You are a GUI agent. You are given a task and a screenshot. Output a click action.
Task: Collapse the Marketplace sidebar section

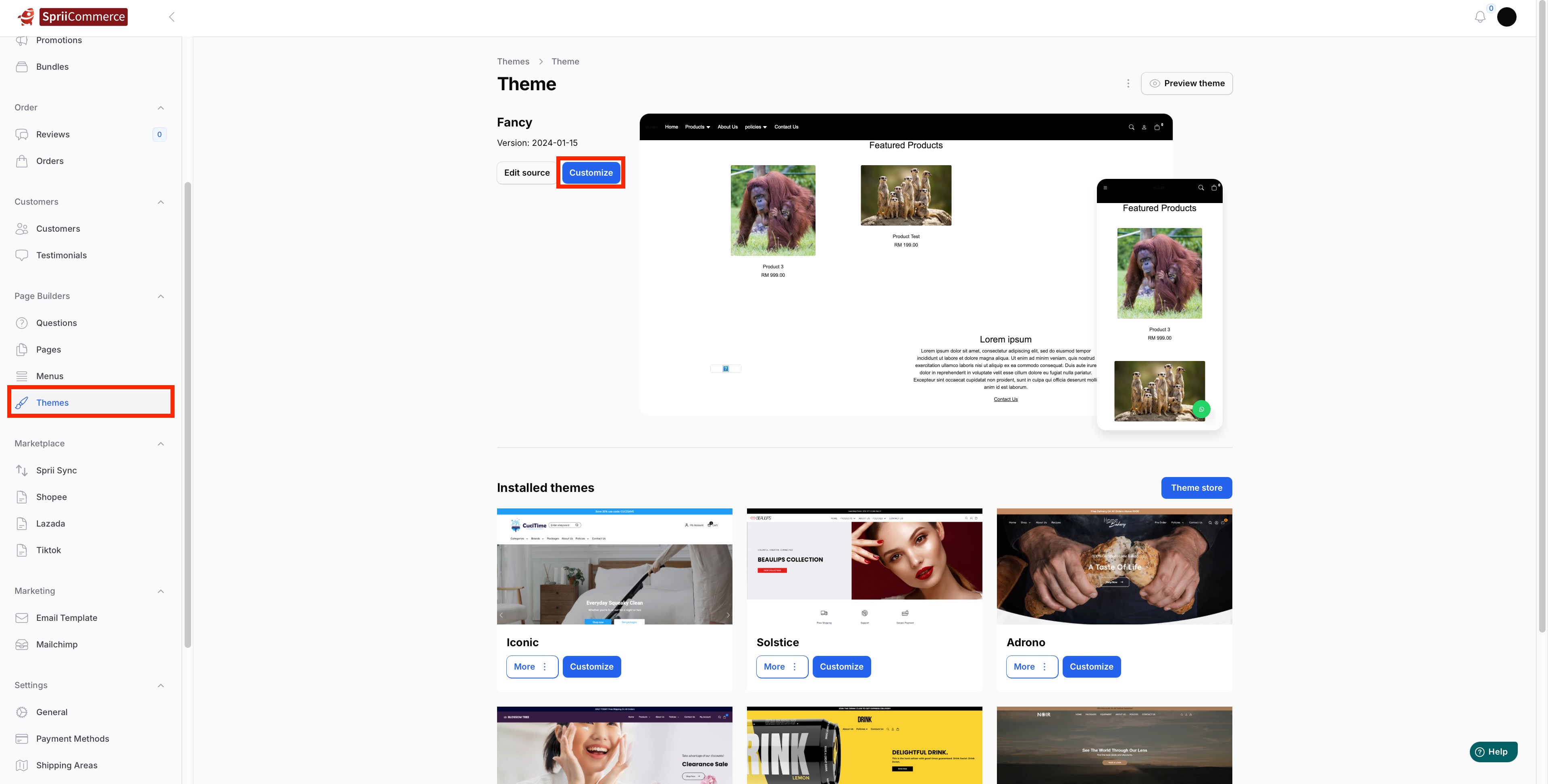pyautogui.click(x=160, y=443)
